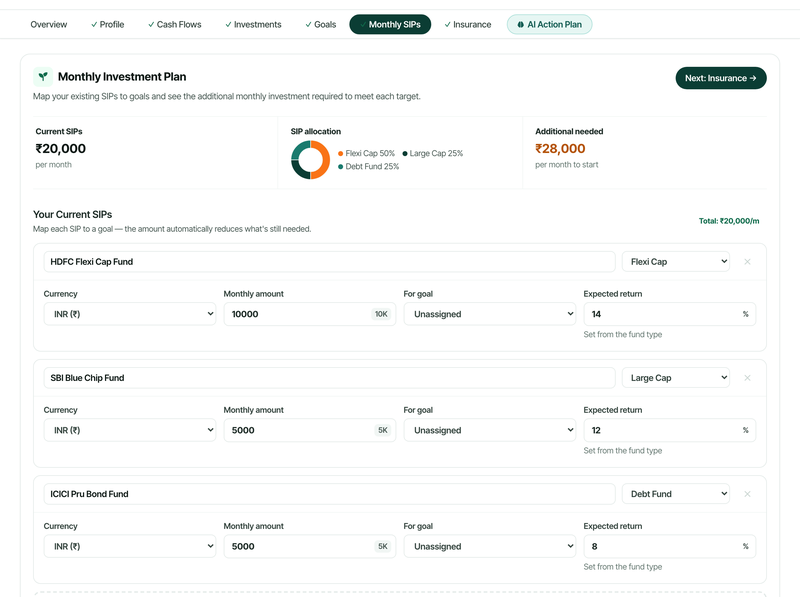Click the SIP allocation donut chart

[x=310, y=160]
